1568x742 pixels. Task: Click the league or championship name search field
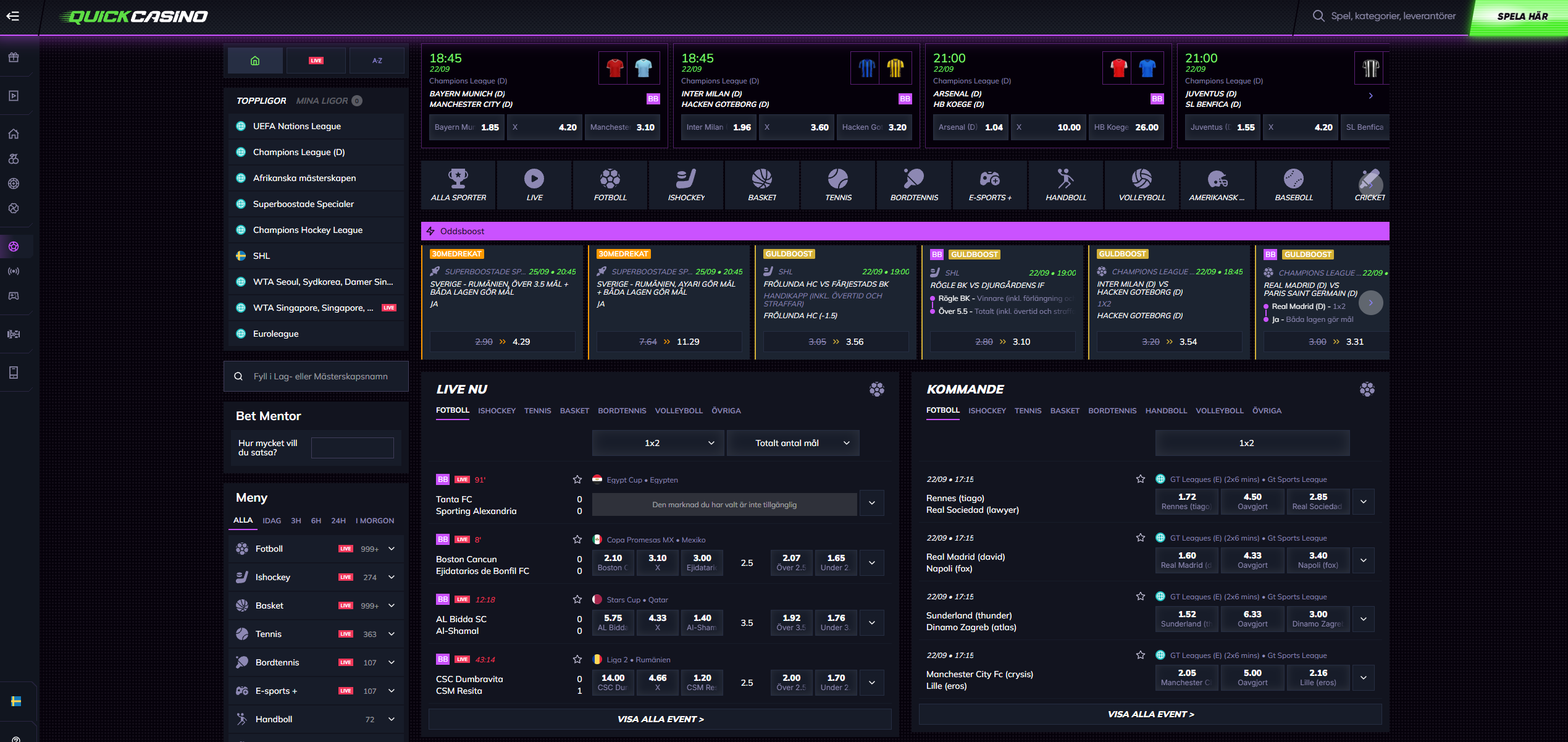316,376
